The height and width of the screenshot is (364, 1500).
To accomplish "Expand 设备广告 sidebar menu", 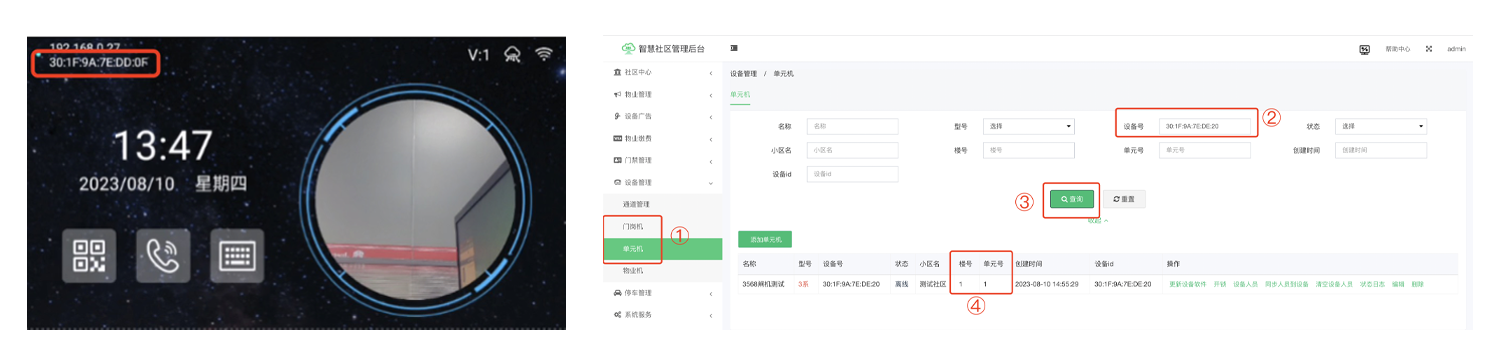I will [x=663, y=116].
